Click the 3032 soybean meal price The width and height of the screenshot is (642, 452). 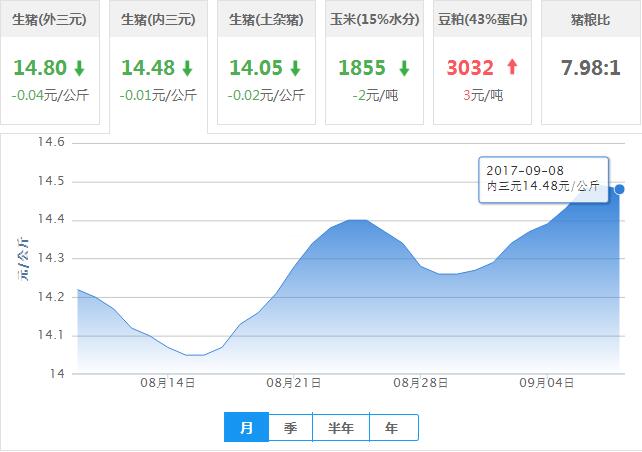click(470, 68)
